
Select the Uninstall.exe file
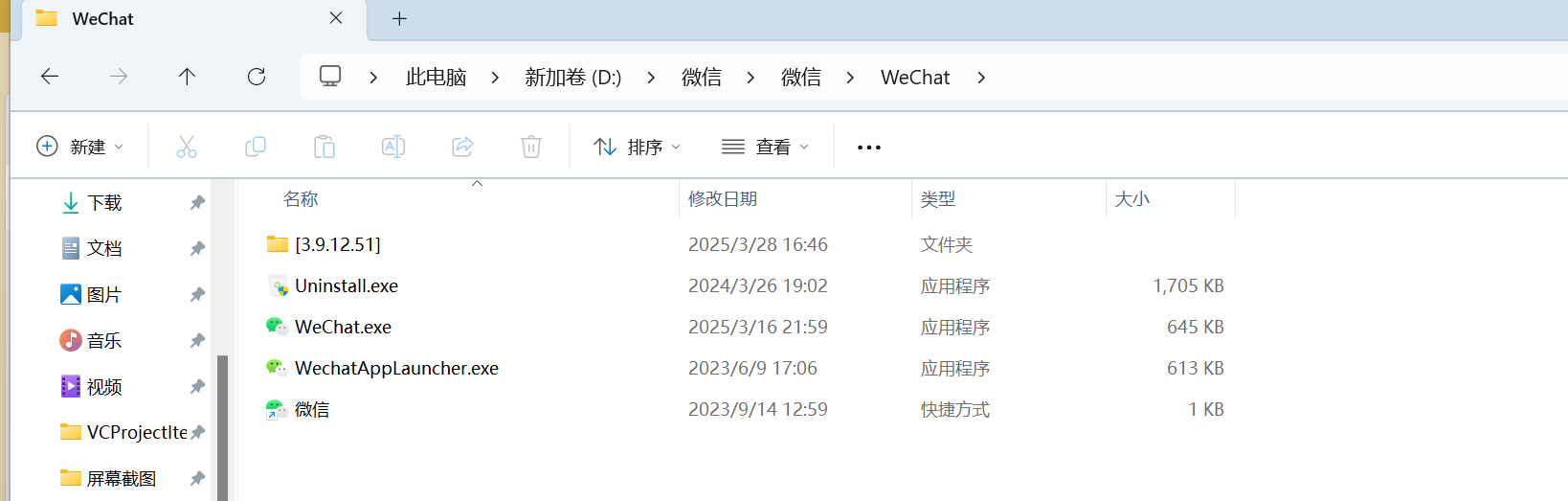click(347, 285)
